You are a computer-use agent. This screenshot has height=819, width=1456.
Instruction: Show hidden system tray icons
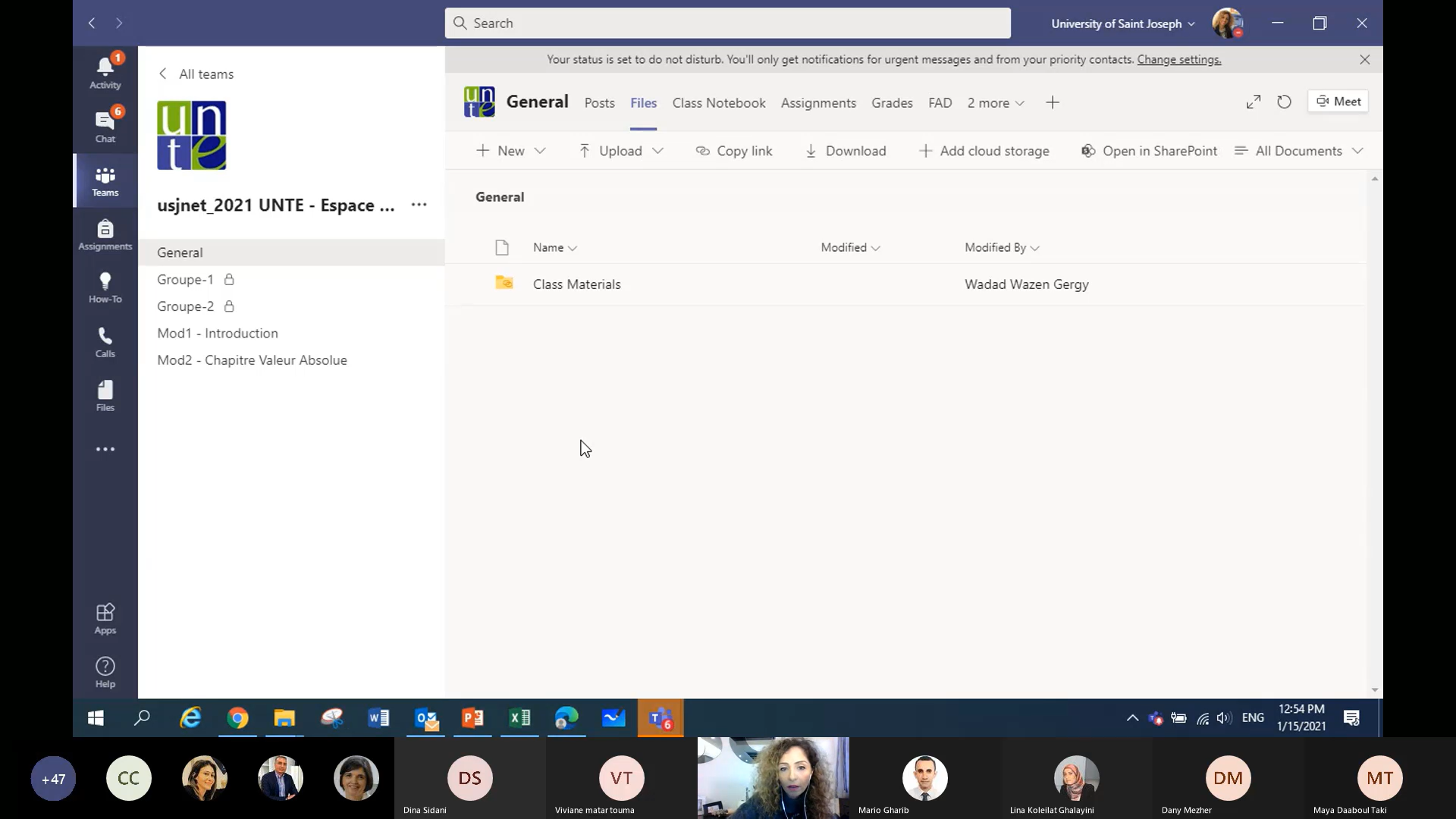pyautogui.click(x=1132, y=718)
